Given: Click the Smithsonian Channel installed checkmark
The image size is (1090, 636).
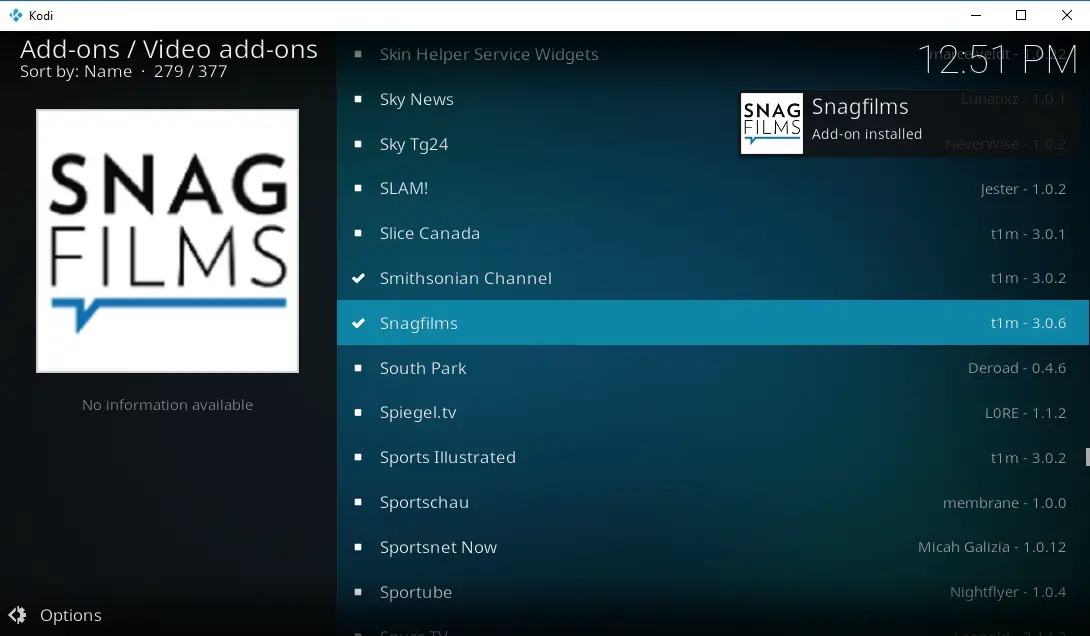Looking at the screenshot, I should click(358, 278).
